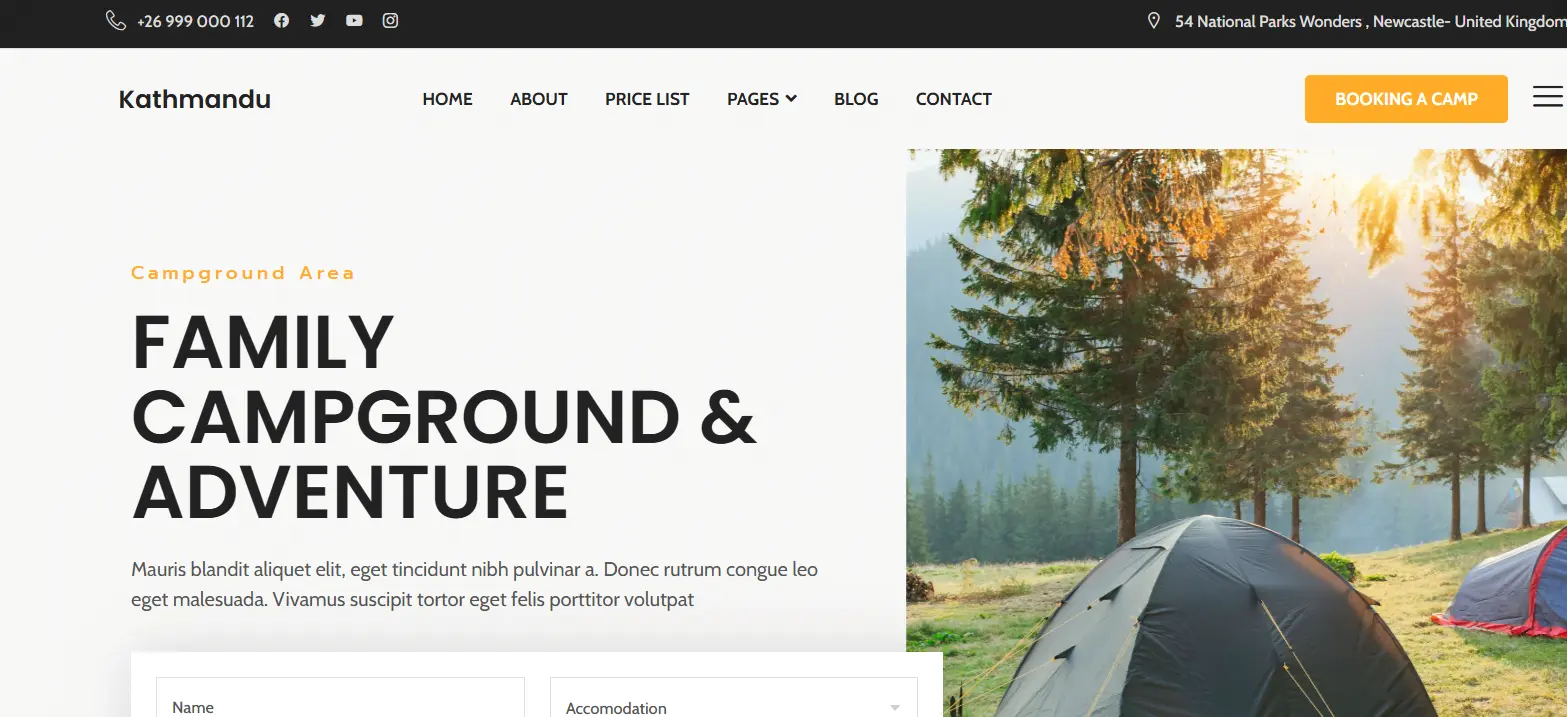Go to the Home menu item
This screenshot has height=717, width=1567.
[448, 99]
